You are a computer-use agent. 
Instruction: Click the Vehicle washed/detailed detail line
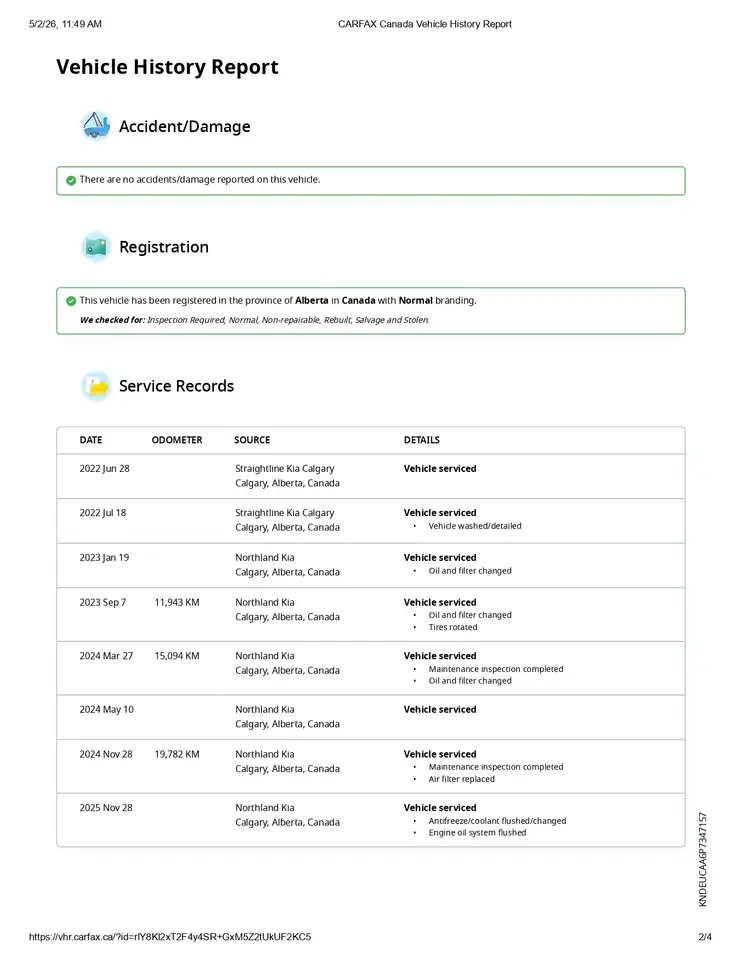[x=475, y=526]
